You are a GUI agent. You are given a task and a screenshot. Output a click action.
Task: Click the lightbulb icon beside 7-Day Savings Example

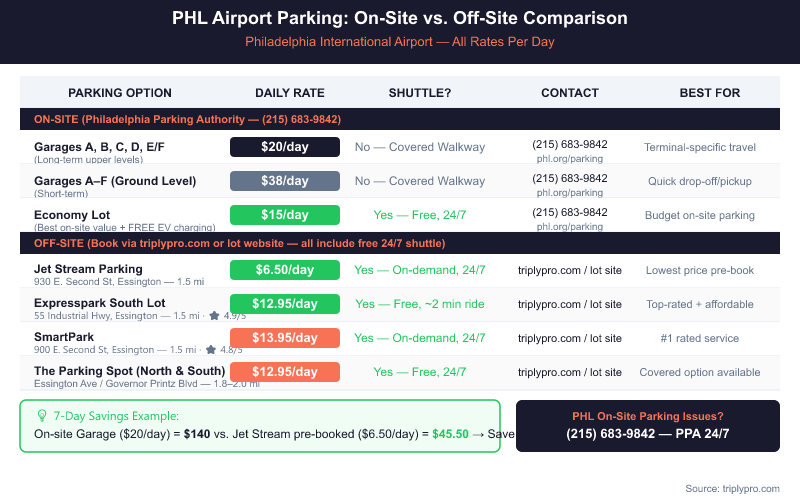pyautogui.click(x=42, y=415)
